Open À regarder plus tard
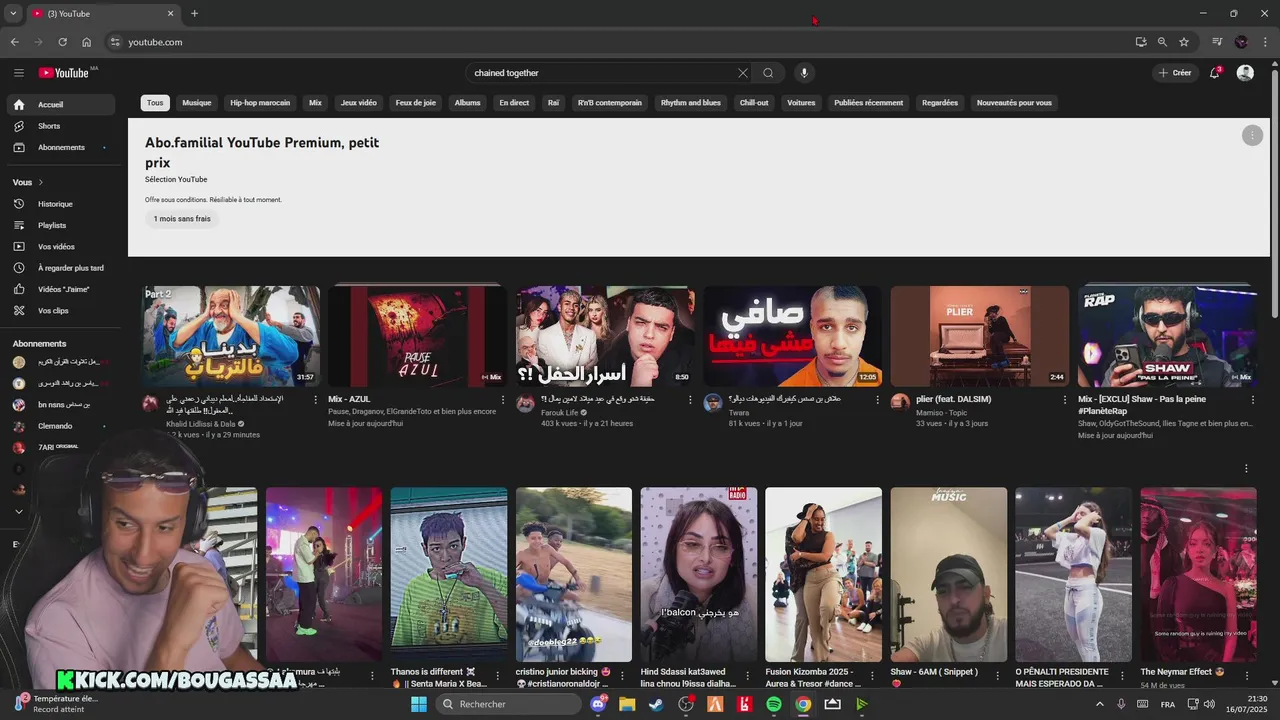Image resolution: width=1280 pixels, height=720 pixels. point(61,268)
